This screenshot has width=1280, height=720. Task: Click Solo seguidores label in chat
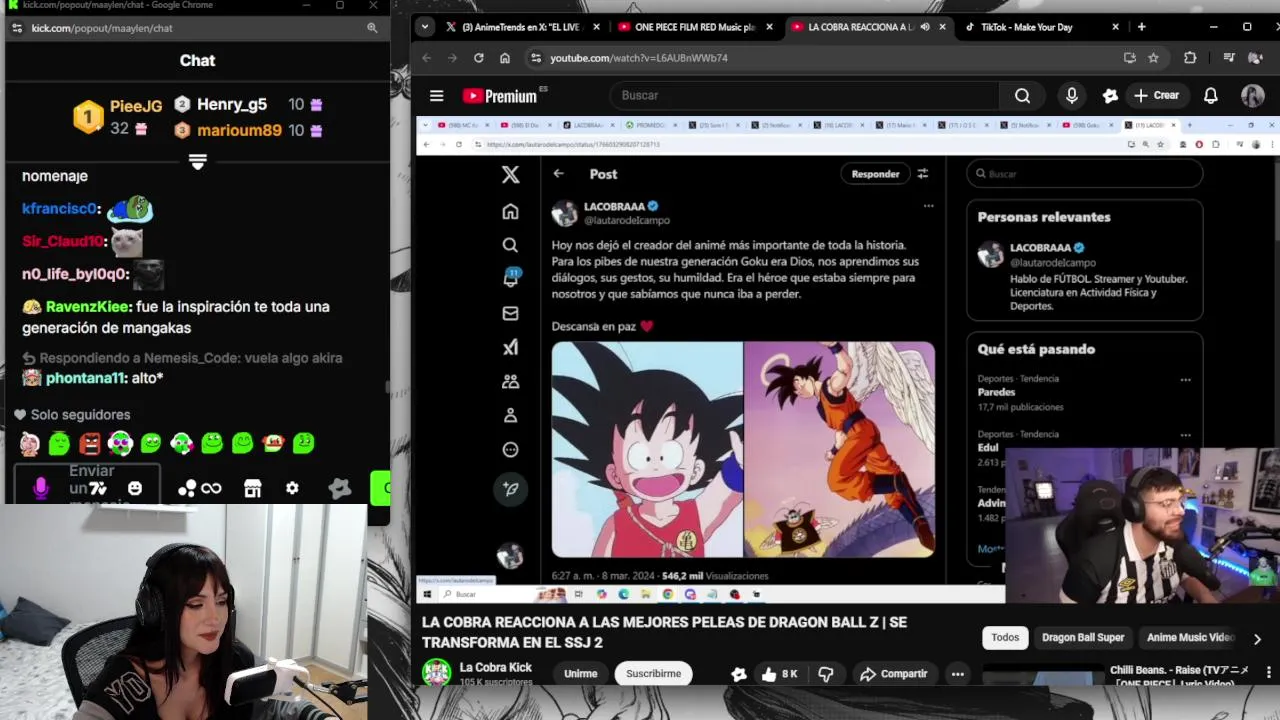click(80, 414)
